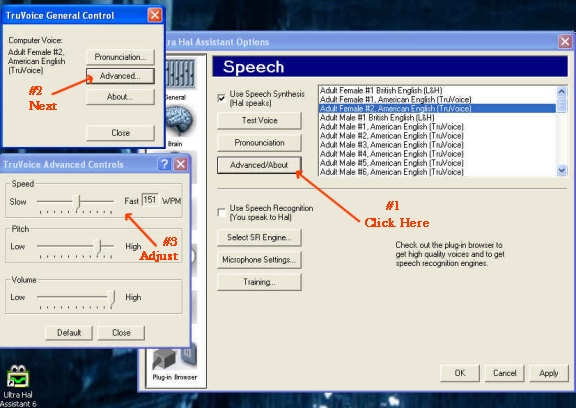Click the Advanced/About button
Screen dimensions: 576x408
pyautogui.click(x=259, y=165)
